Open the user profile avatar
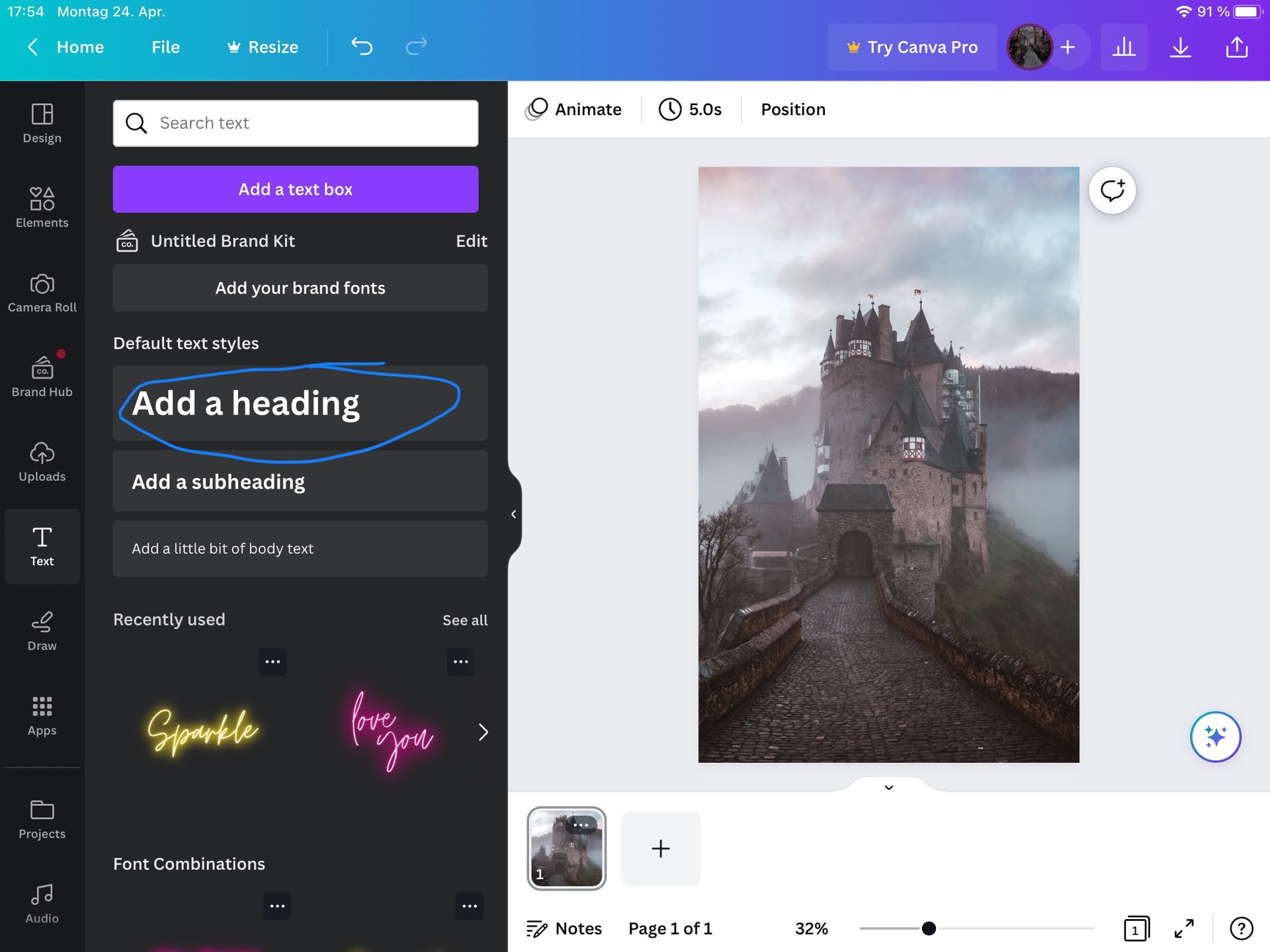Viewport: 1270px width, 952px height. tap(1029, 47)
